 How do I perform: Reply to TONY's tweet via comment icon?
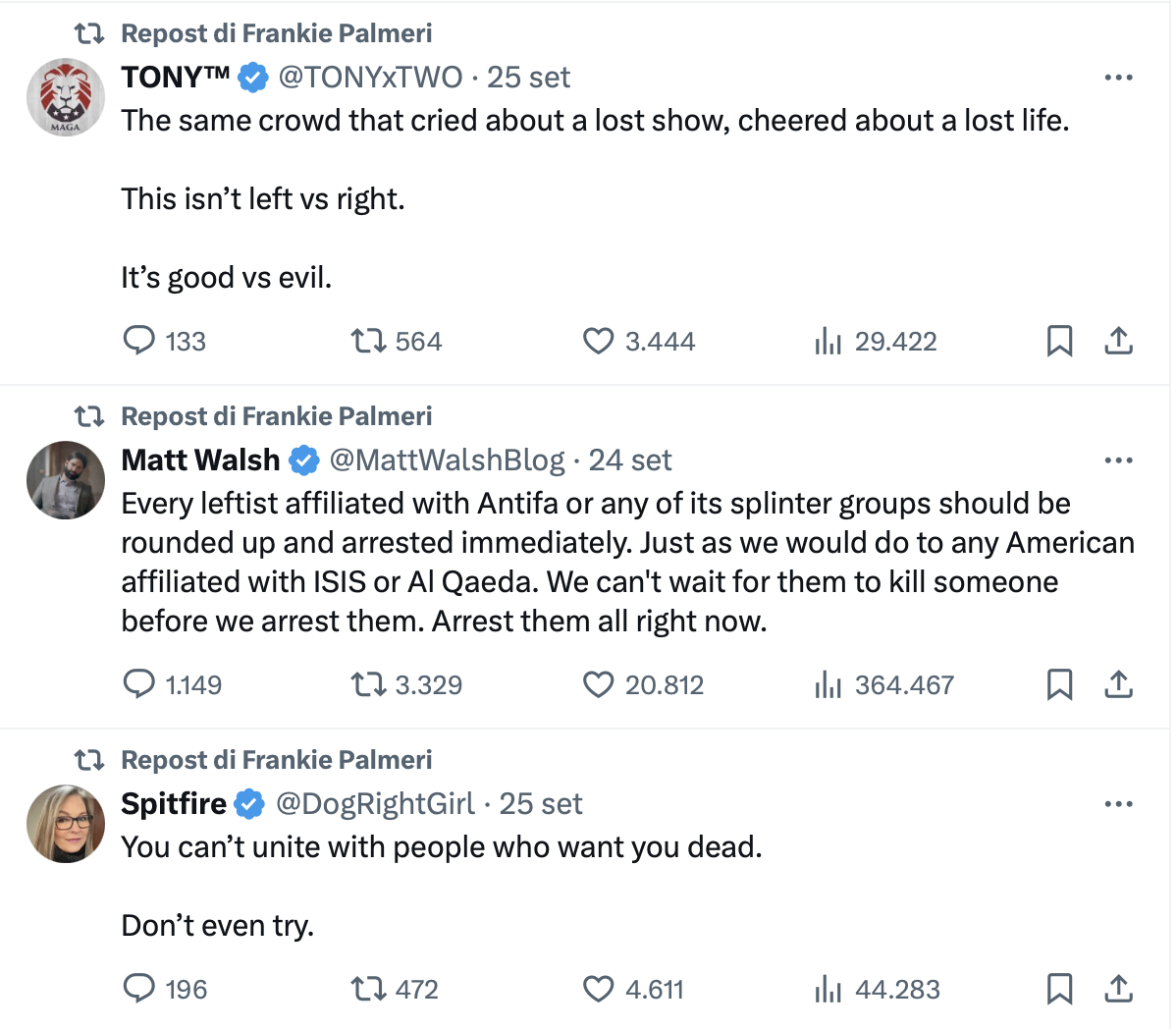(x=138, y=341)
